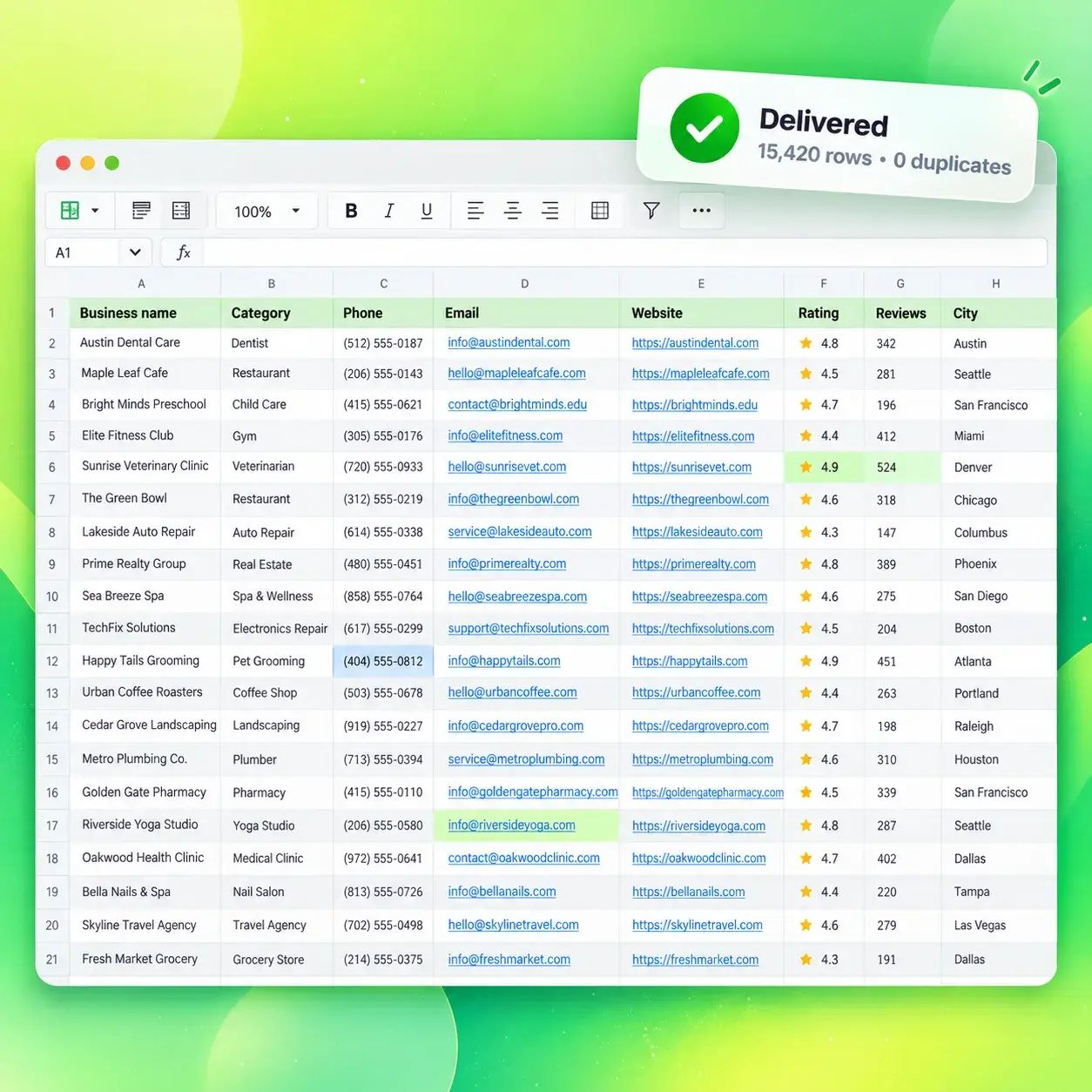This screenshot has height=1092, width=1092.
Task: Align text left
Action: [x=475, y=211]
